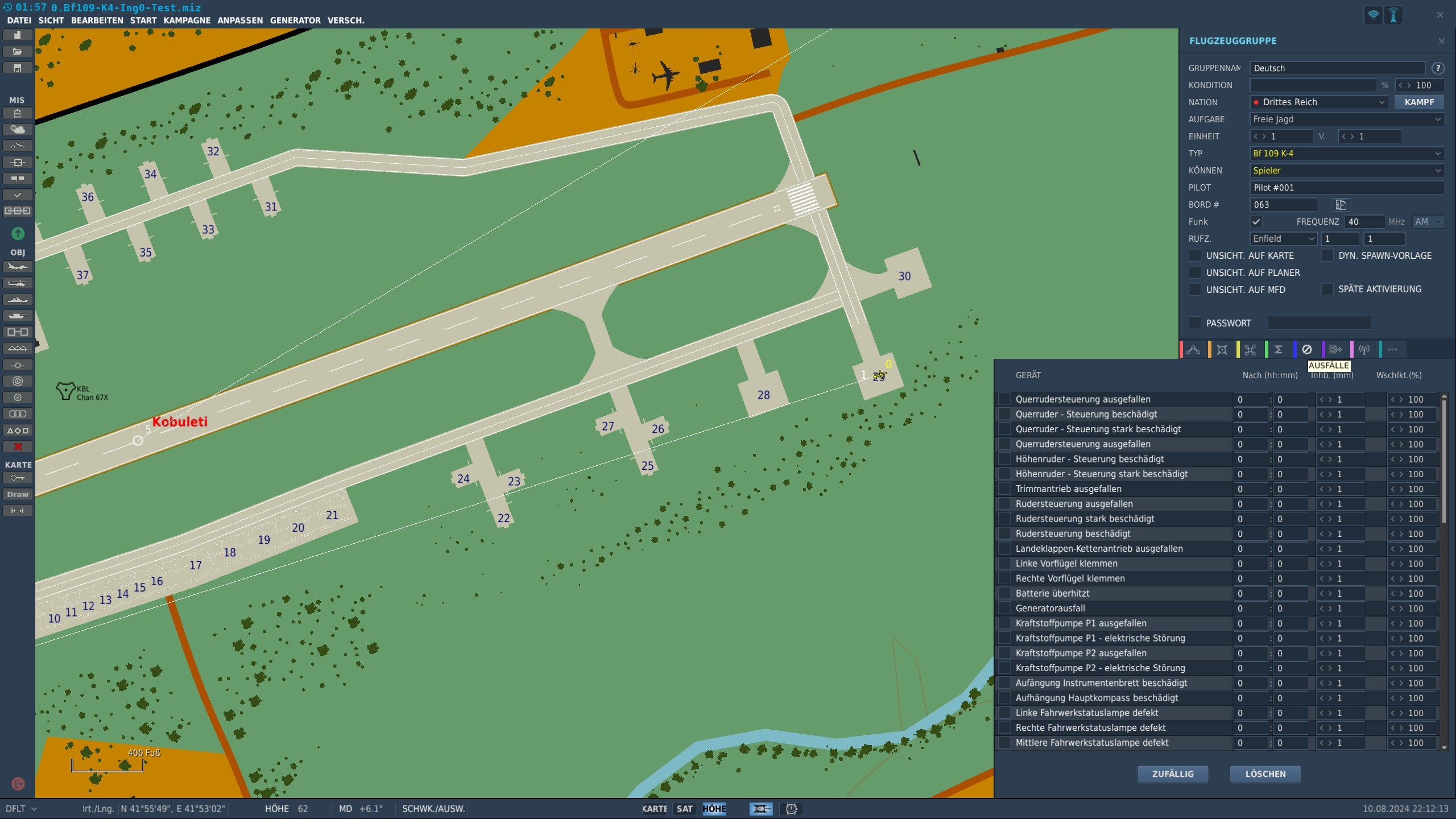Toggle the Funk checkbox

click(x=1256, y=222)
